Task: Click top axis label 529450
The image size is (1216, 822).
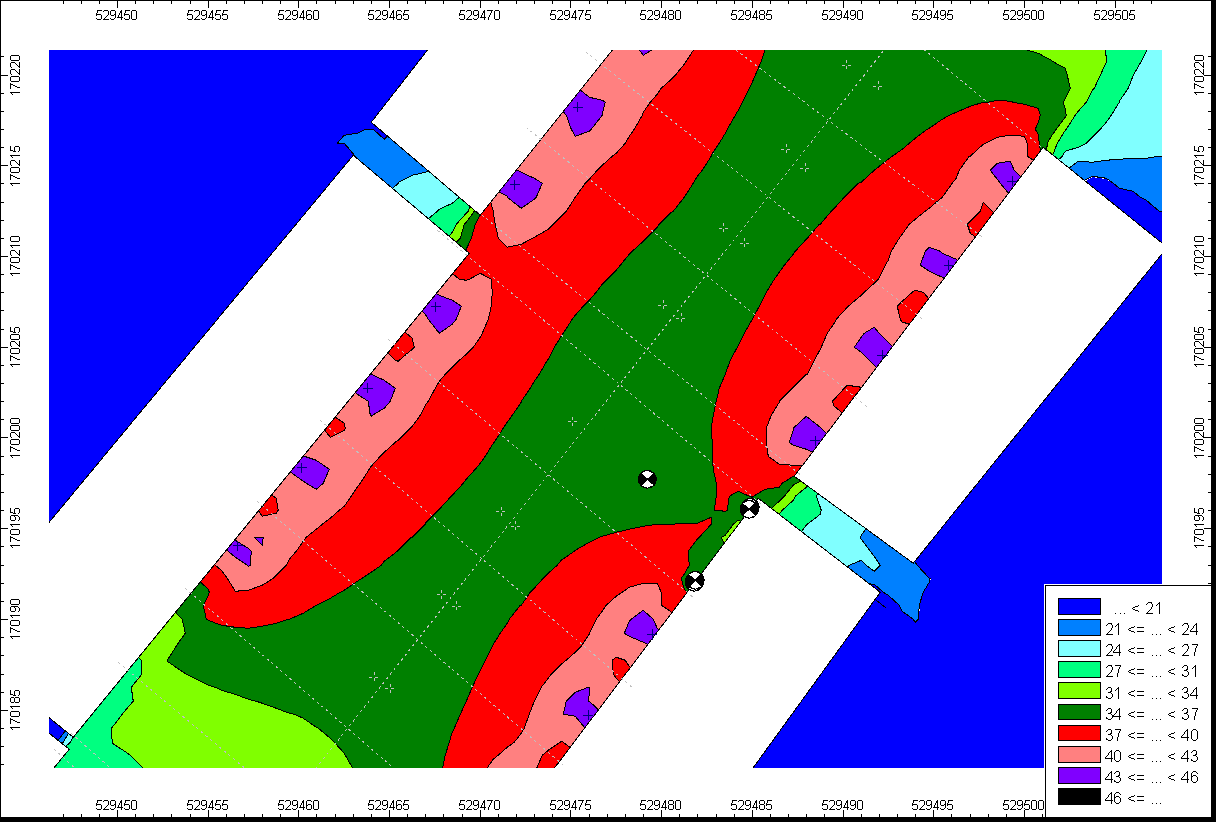Action: 117,16
